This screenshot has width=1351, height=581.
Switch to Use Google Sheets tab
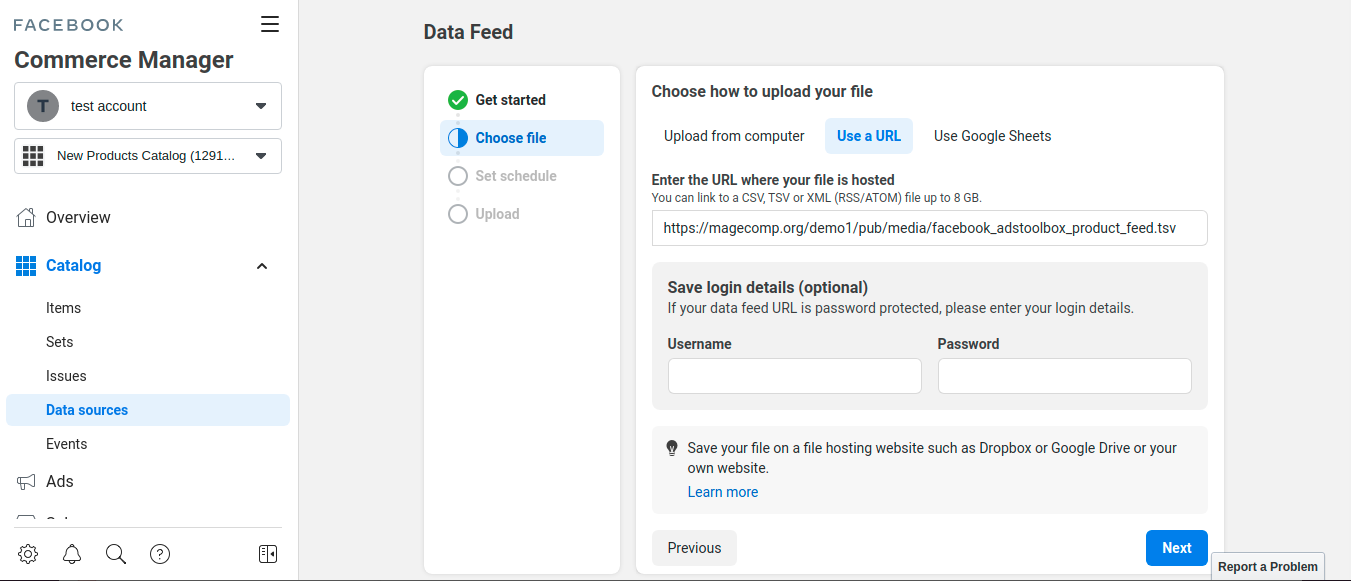(x=992, y=136)
